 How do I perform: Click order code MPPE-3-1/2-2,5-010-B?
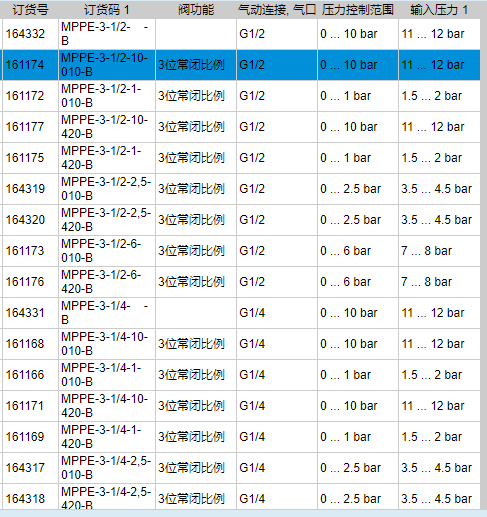point(106,189)
